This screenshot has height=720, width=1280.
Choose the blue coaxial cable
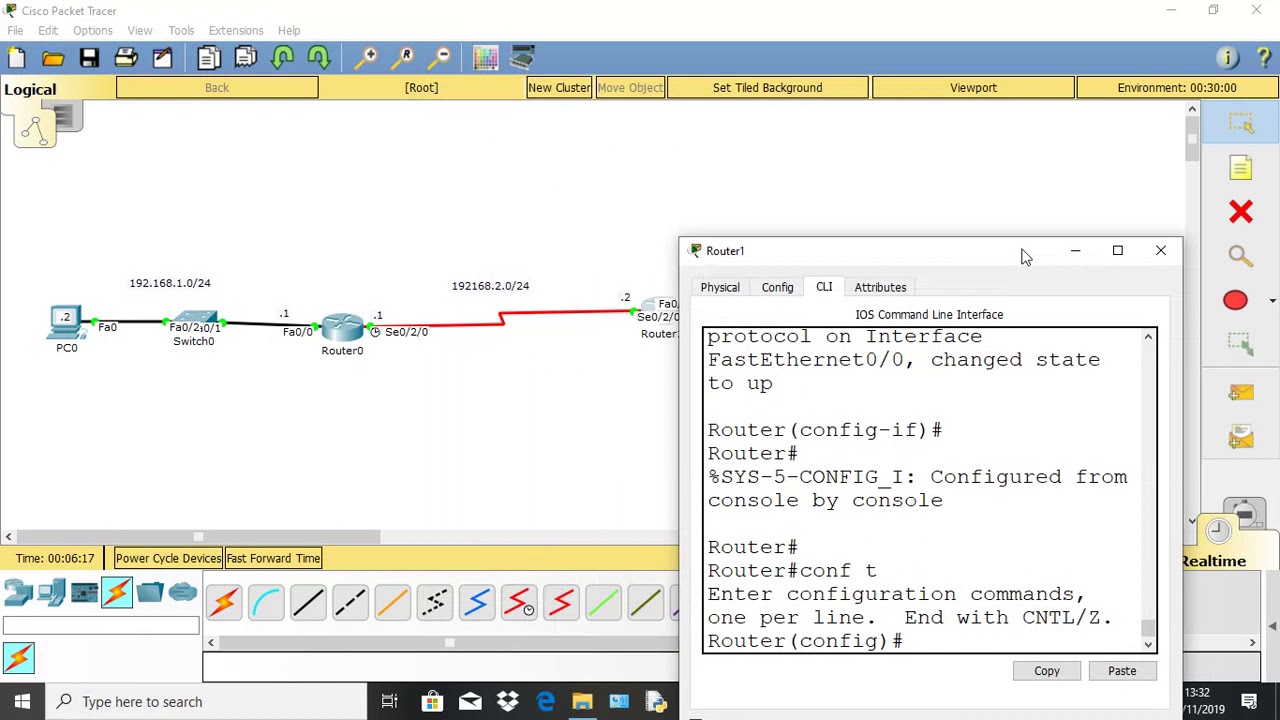(476, 602)
